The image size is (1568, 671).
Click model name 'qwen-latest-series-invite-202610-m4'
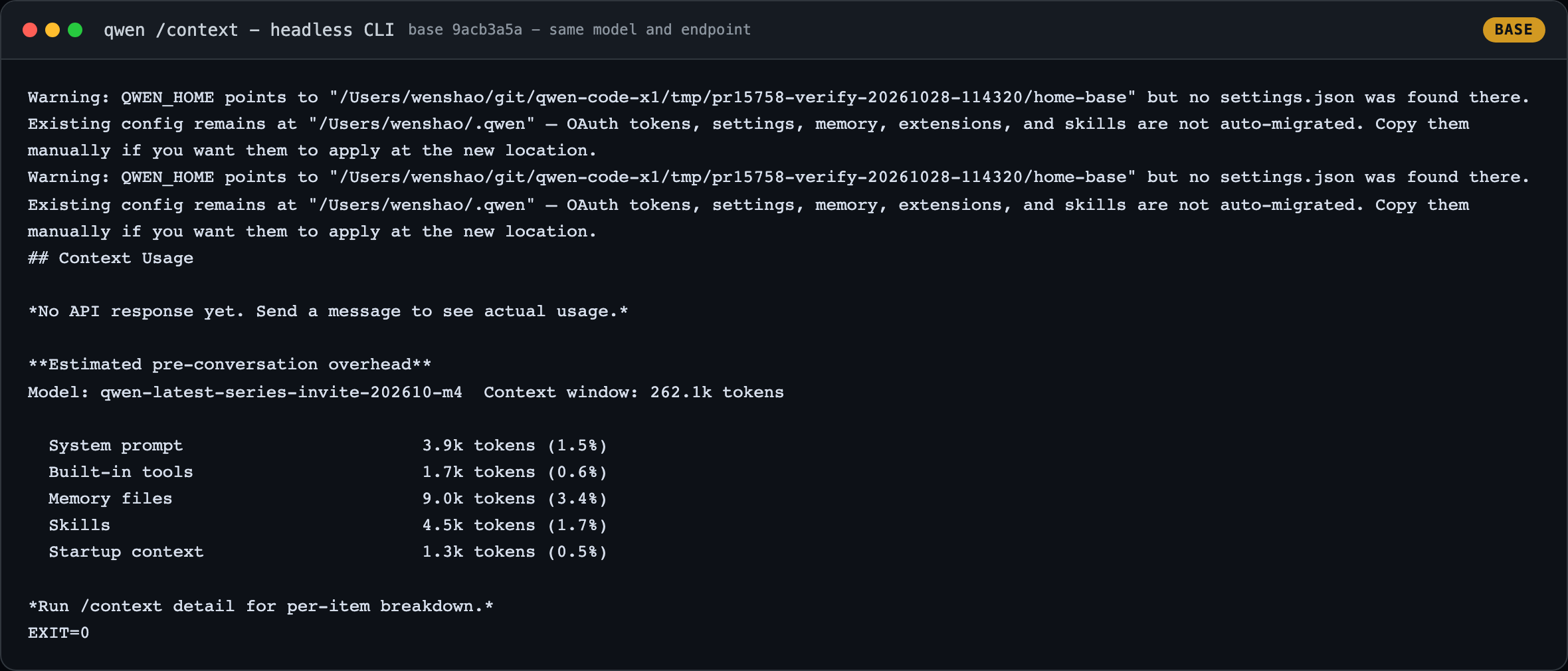281,392
